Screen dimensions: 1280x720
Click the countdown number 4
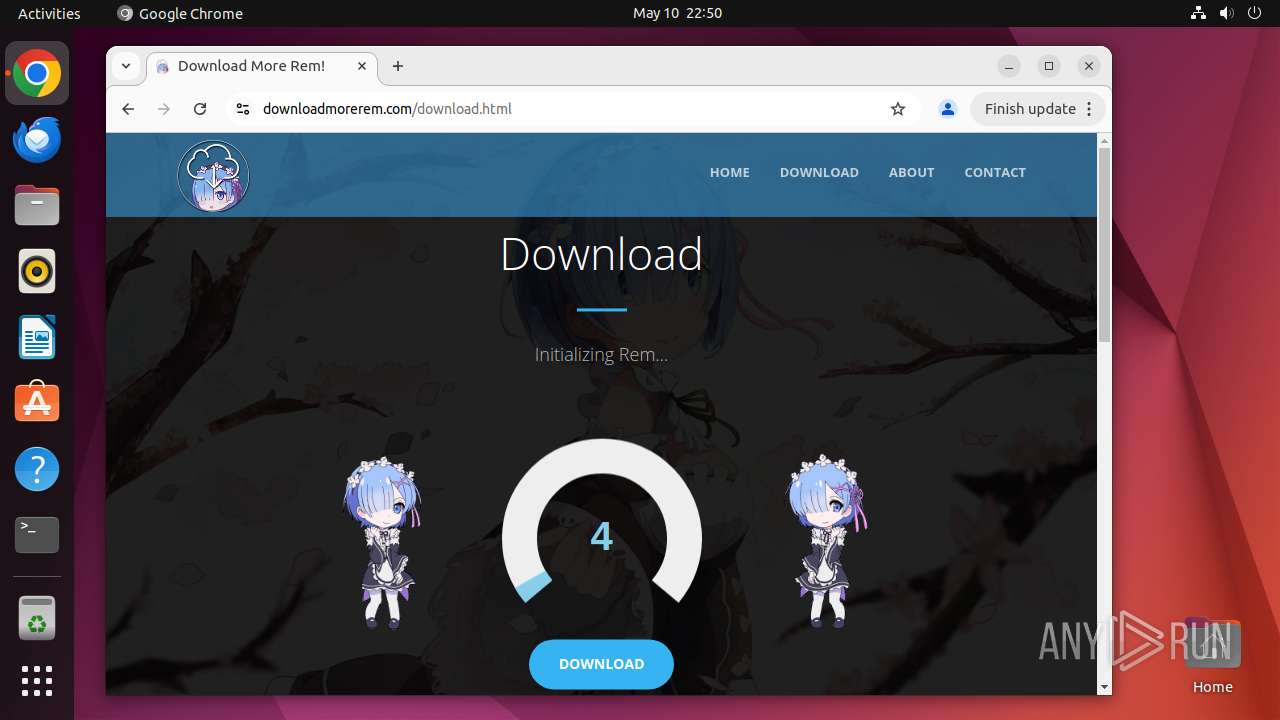pyautogui.click(x=601, y=537)
